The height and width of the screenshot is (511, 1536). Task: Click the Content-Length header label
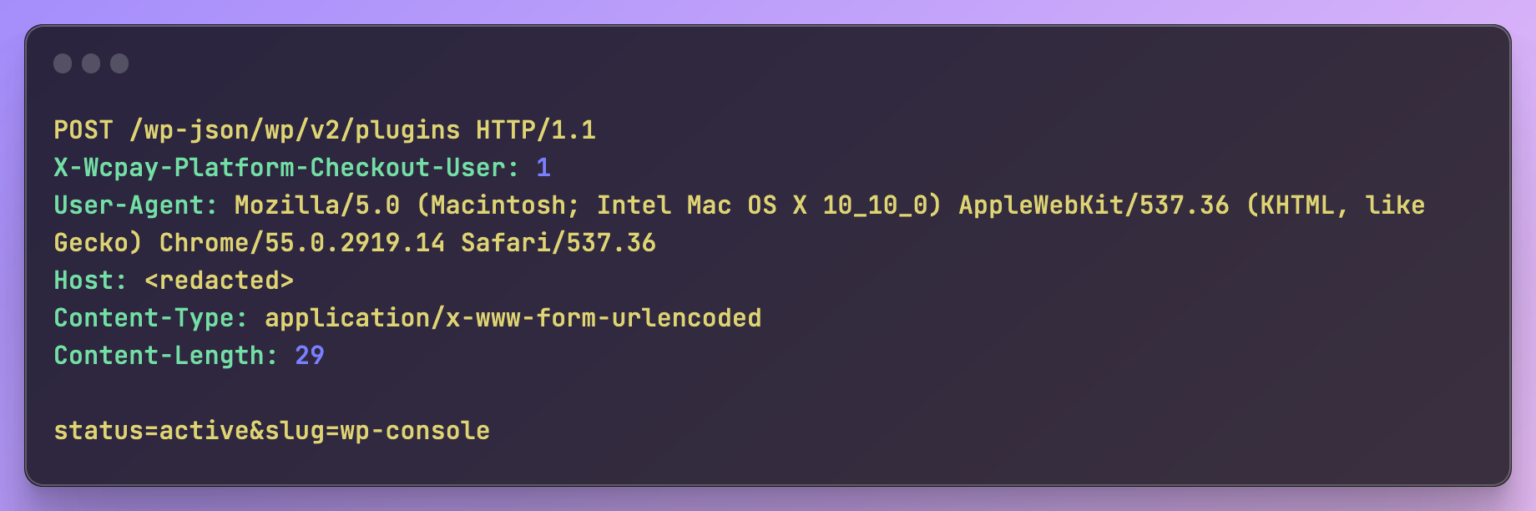166,356
